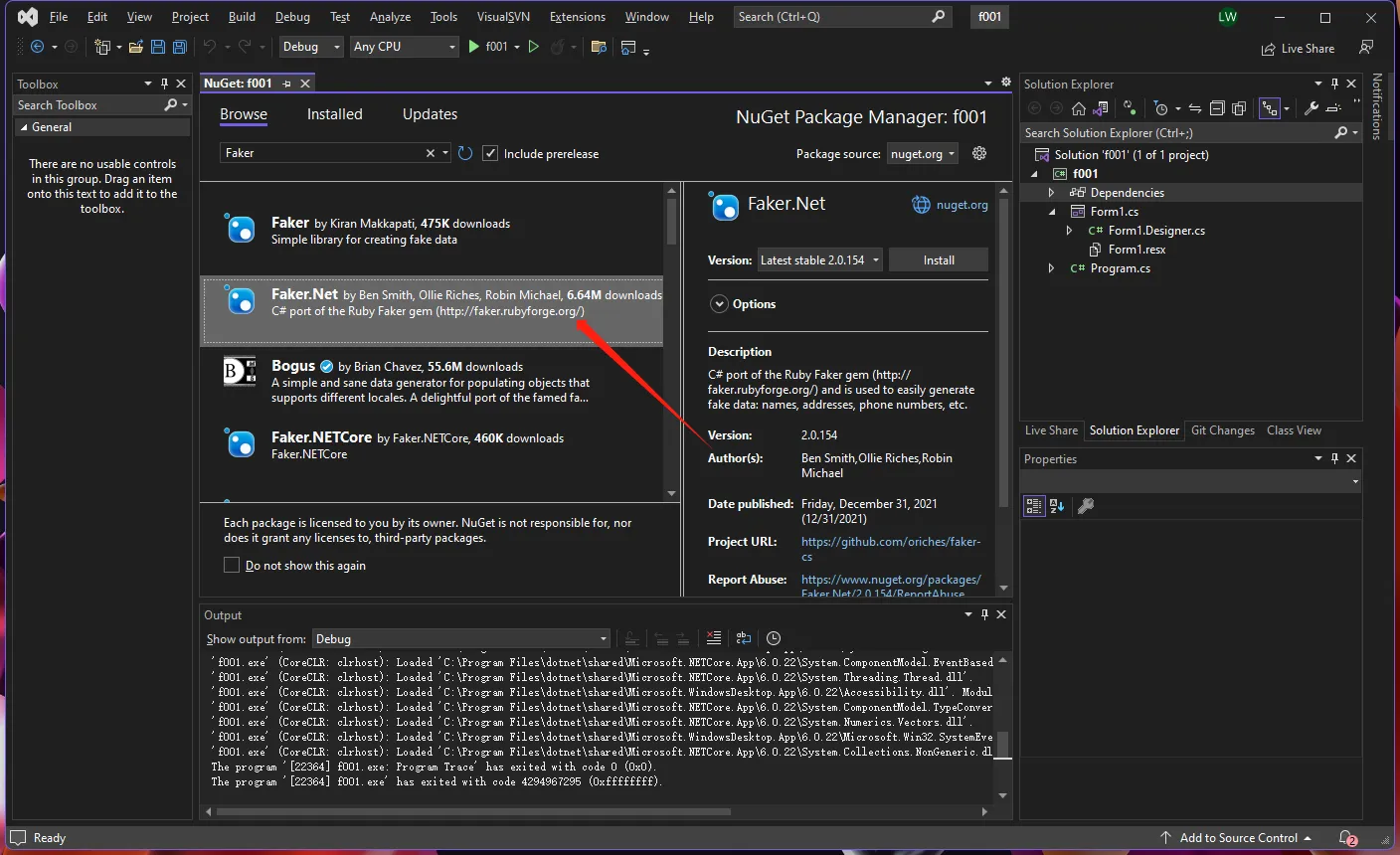Toggle word wrap in Output panel

click(744, 638)
